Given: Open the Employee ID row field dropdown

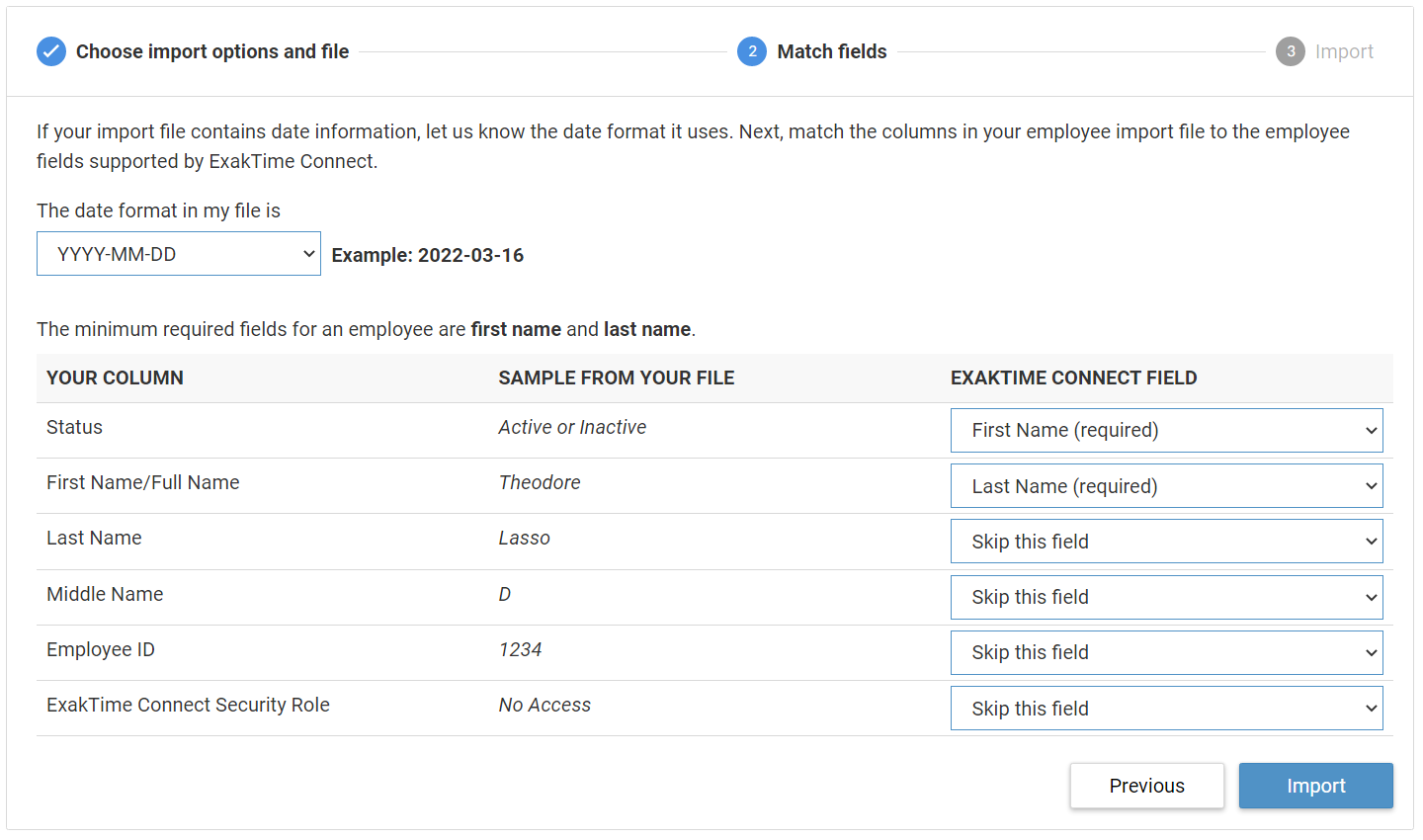Looking at the screenshot, I should (x=1166, y=652).
